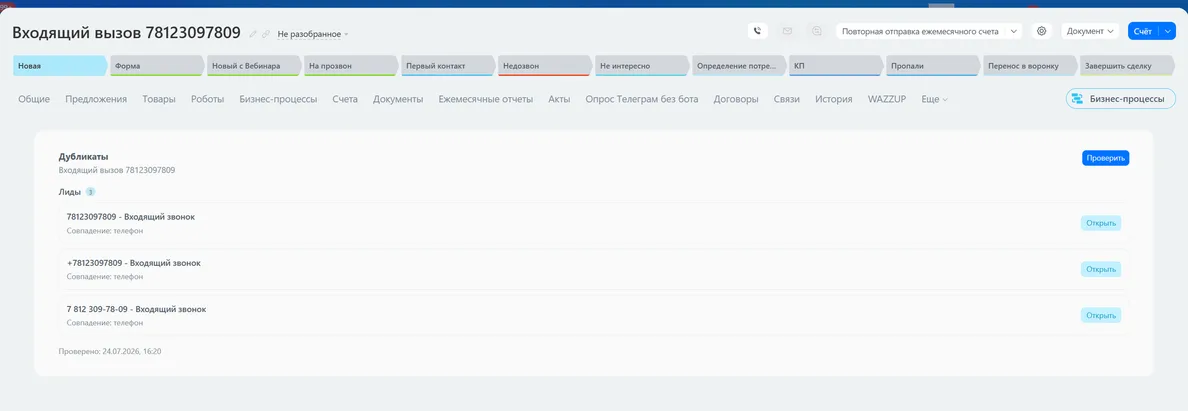Switch to the Счета tab
Viewport: 1188px width, 411px height.
[x=345, y=99]
